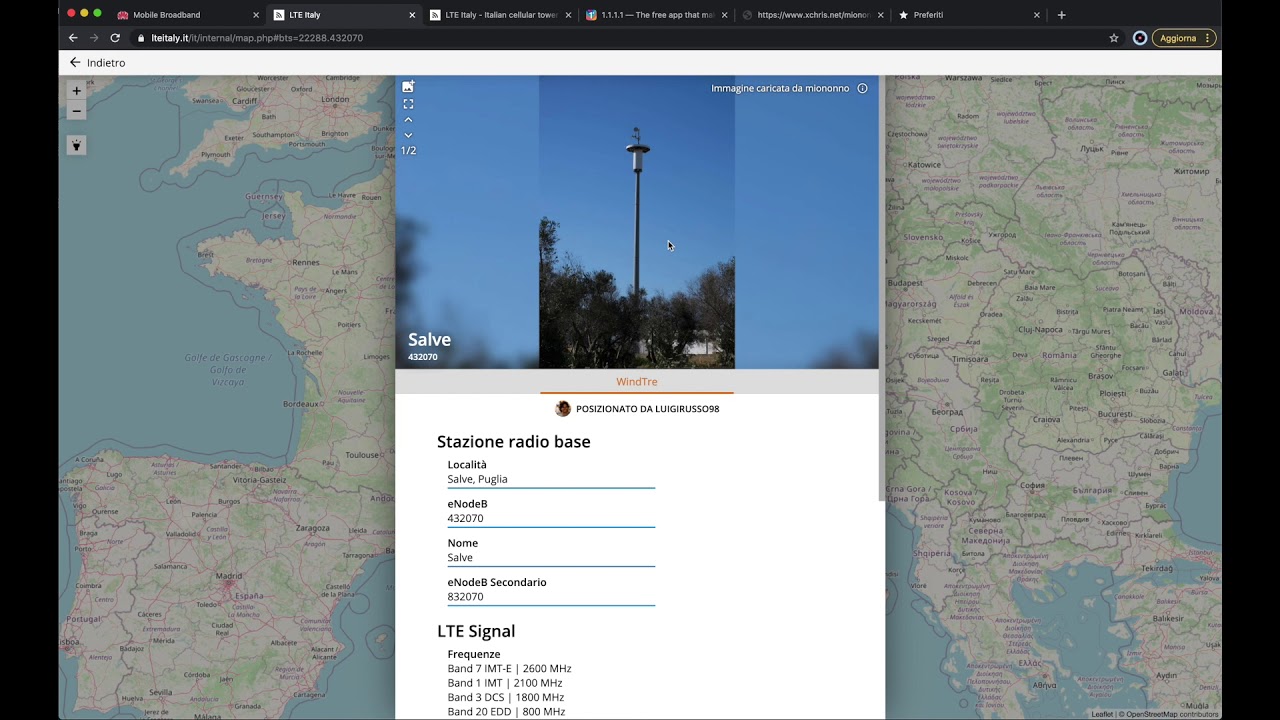Viewport: 1280px width, 720px height.
Task: Close the Mobile Broadband tab
Action: click(x=256, y=15)
